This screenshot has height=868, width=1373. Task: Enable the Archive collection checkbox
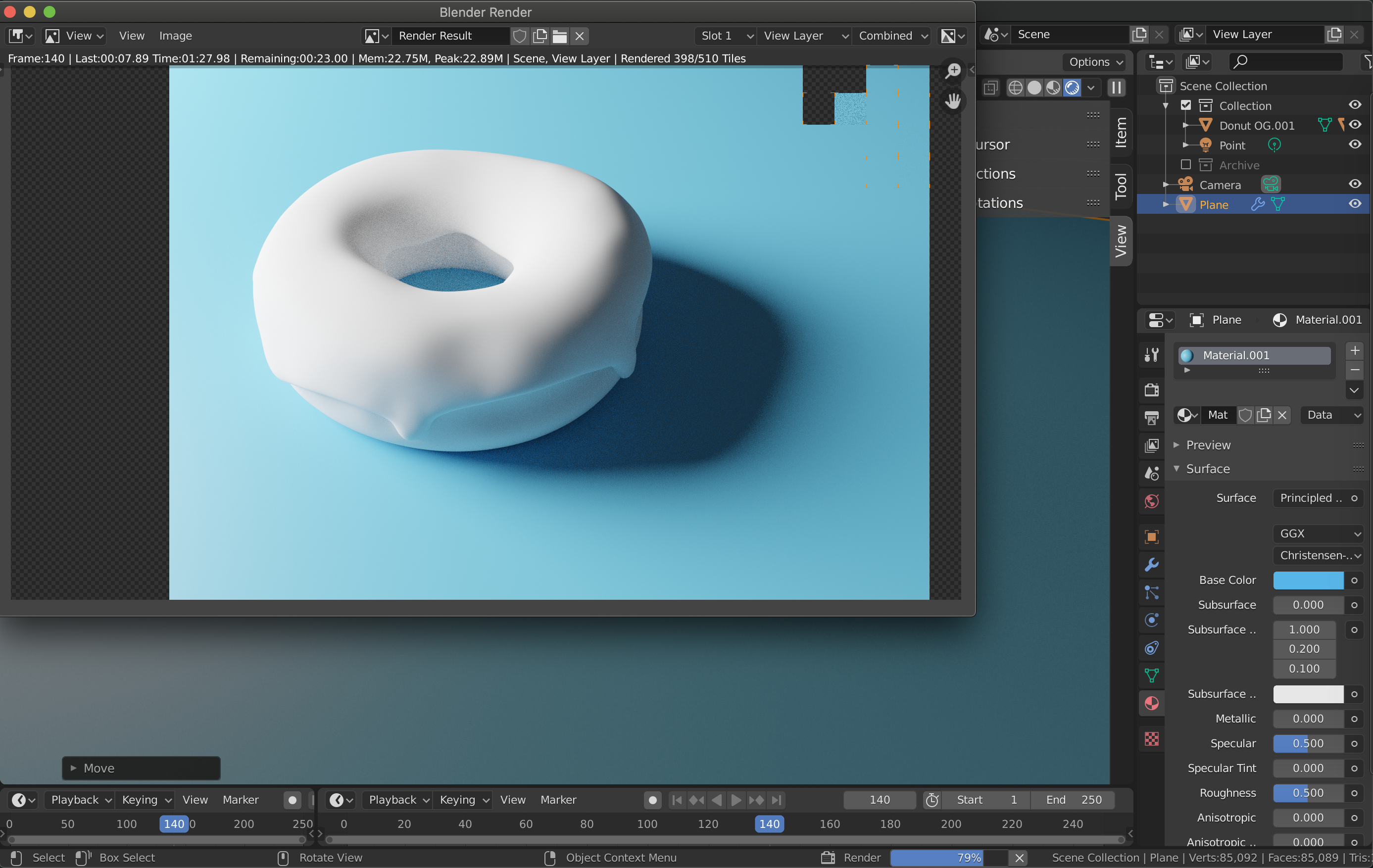click(x=1186, y=165)
